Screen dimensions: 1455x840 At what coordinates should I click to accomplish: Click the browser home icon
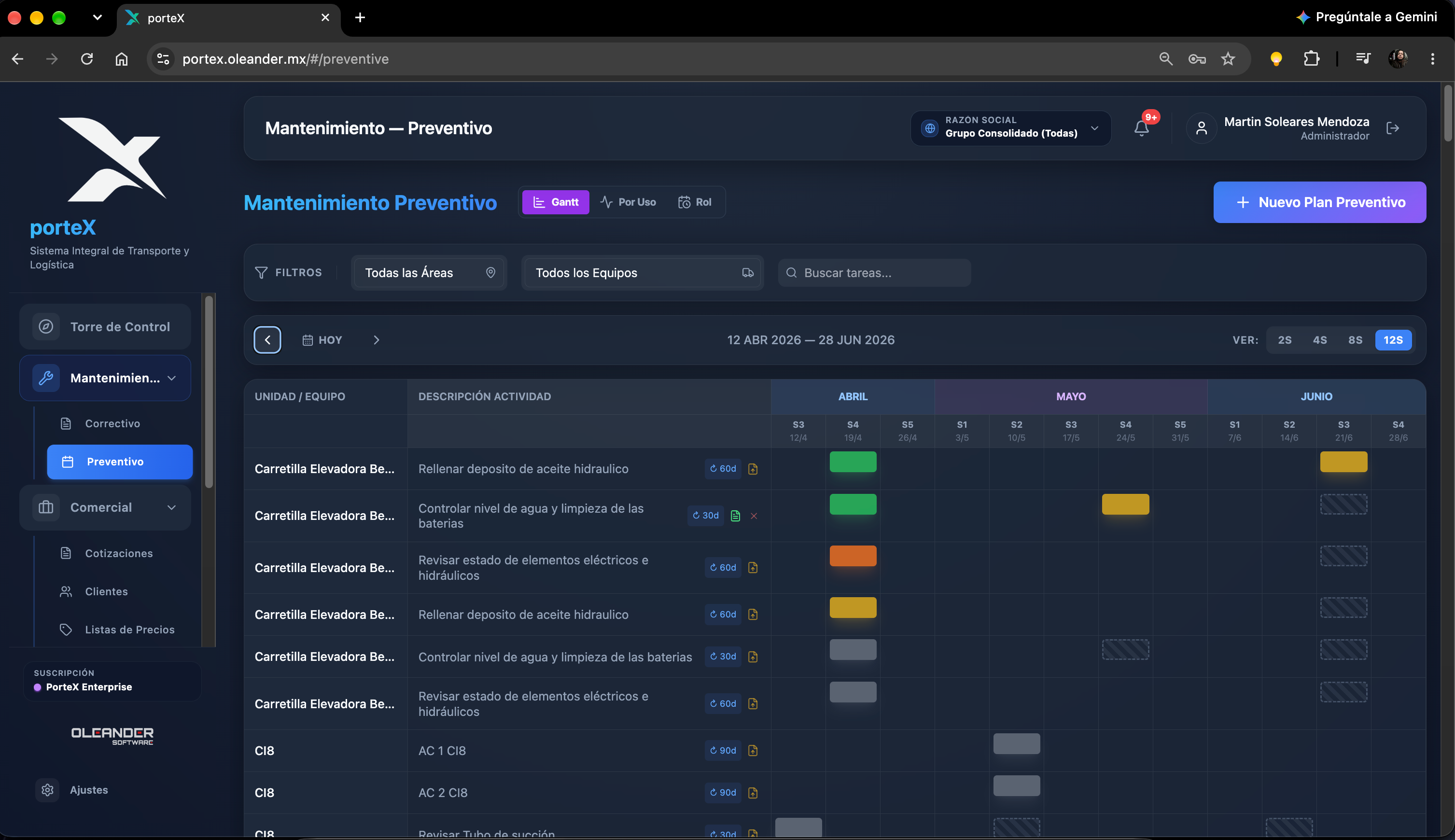tap(121, 59)
